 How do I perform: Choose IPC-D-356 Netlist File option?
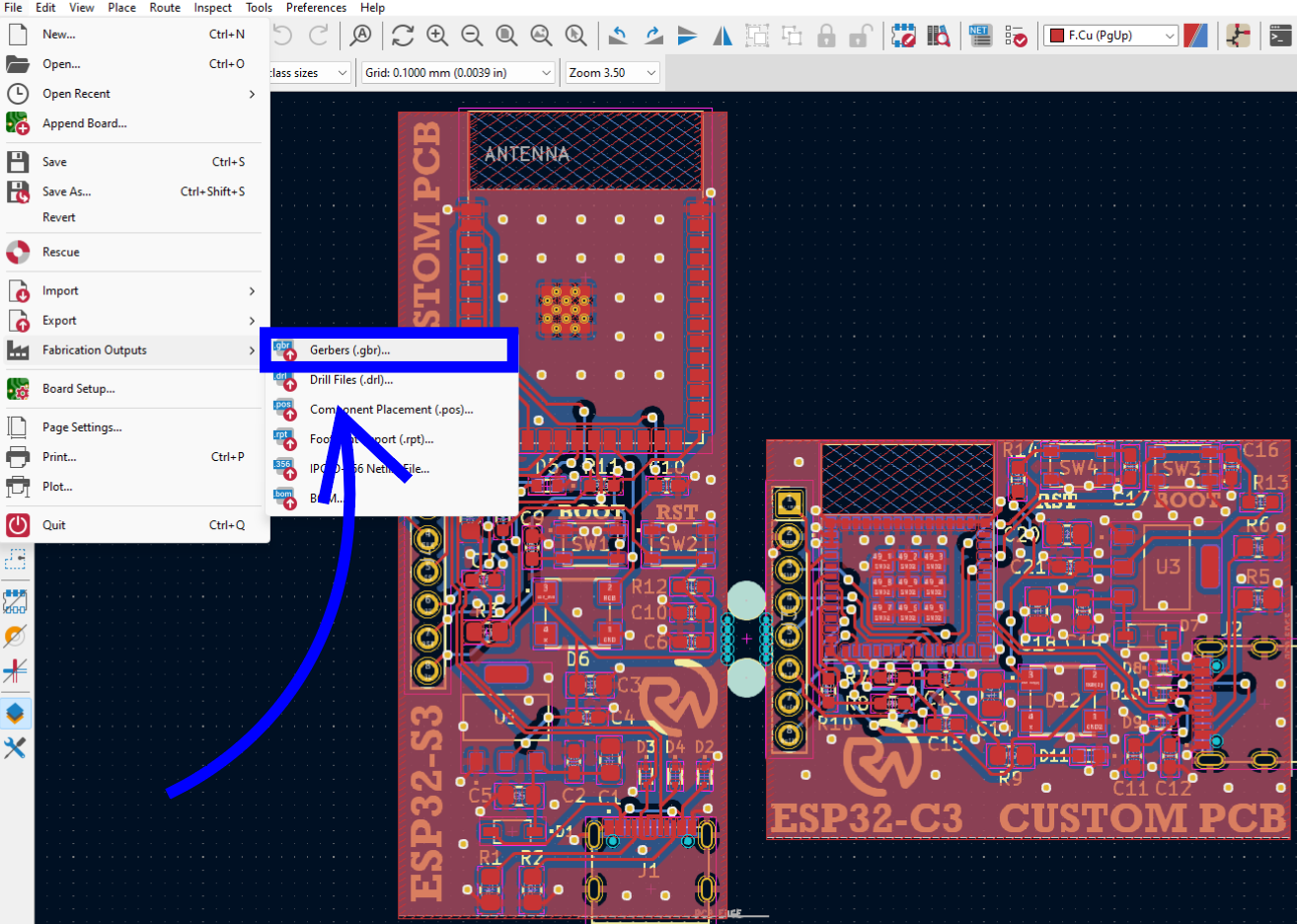point(389,469)
